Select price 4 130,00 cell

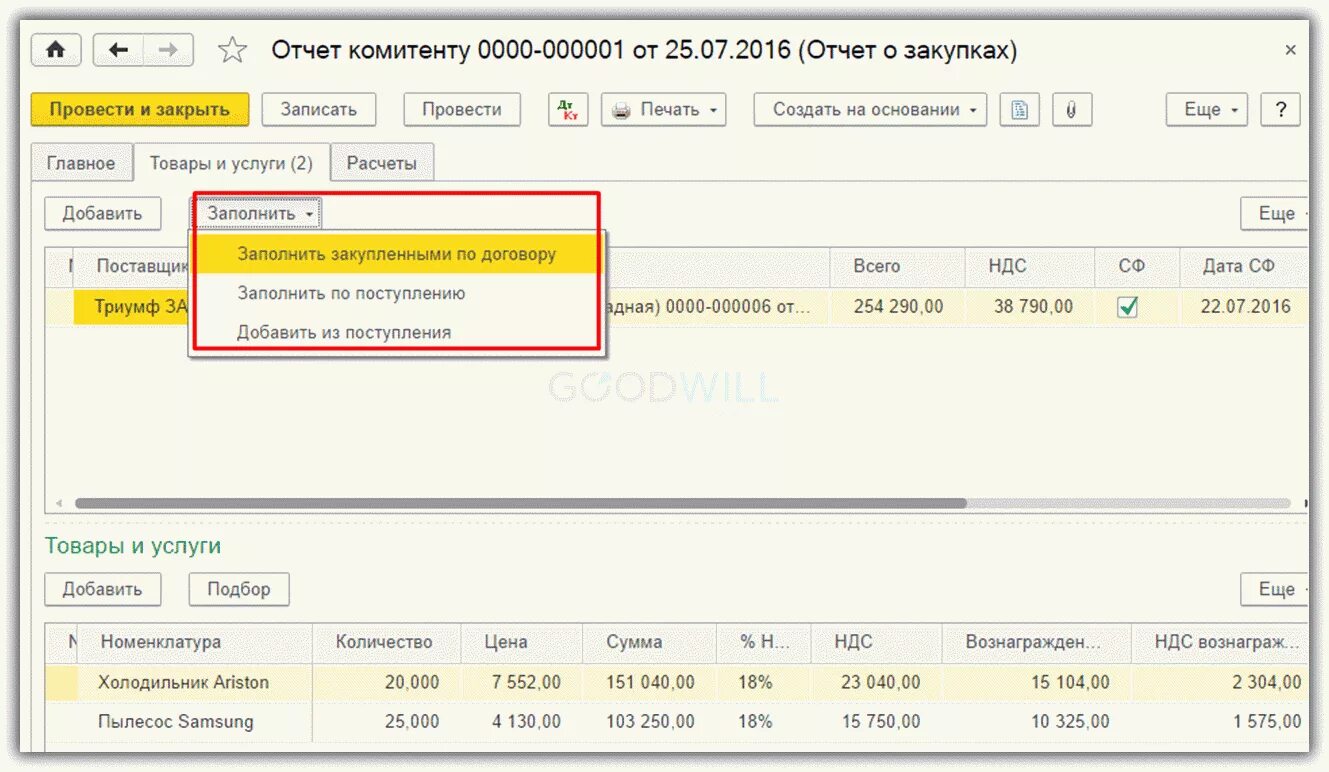(521, 721)
